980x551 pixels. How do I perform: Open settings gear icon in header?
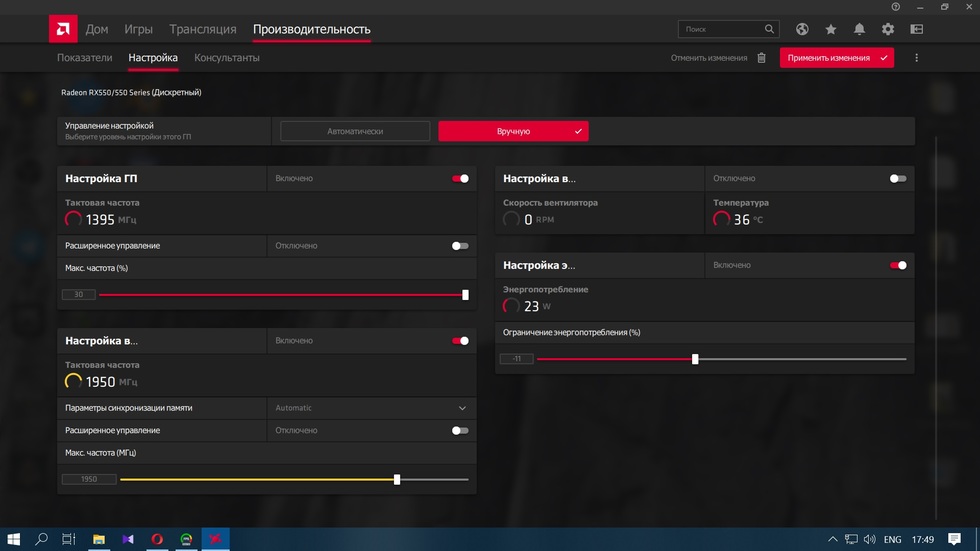point(888,29)
